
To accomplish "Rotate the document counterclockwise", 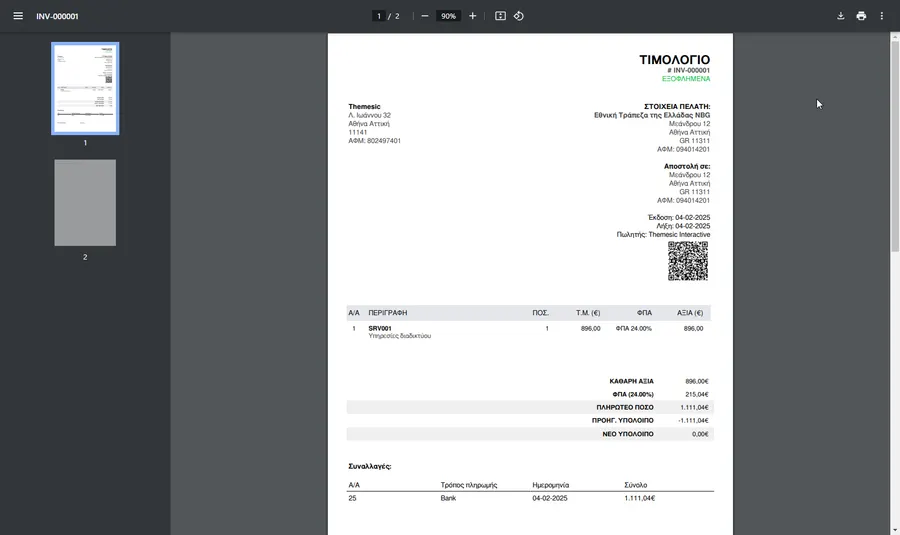I will pyautogui.click(x=519, y=16).
